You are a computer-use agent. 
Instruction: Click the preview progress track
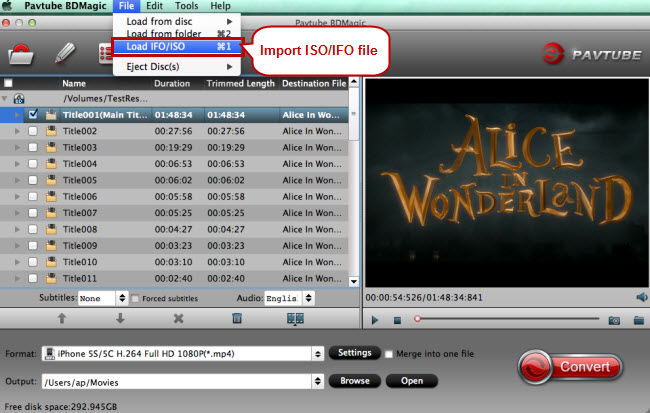508,319
